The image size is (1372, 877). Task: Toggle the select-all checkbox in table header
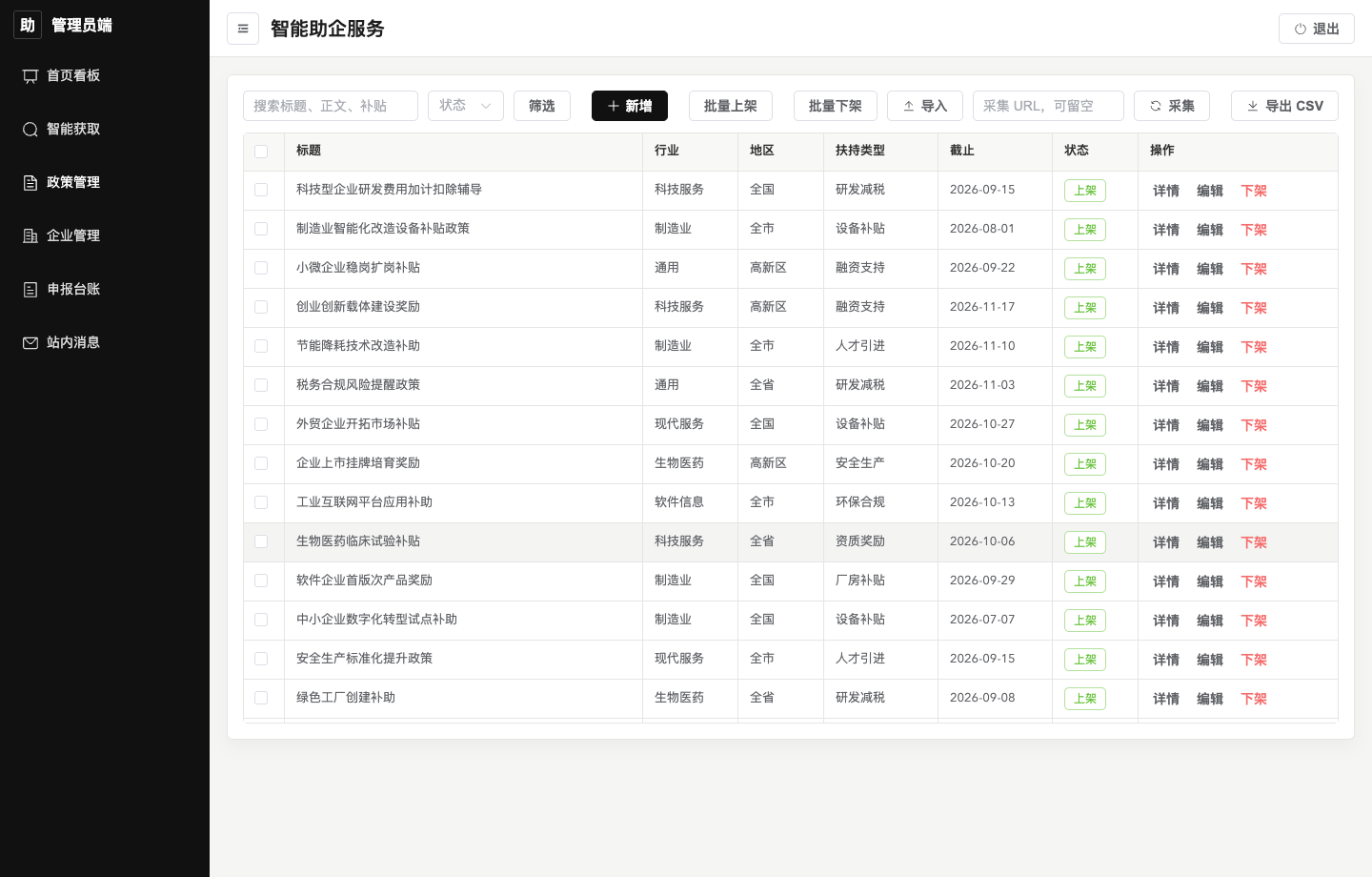tap(261, 151)
